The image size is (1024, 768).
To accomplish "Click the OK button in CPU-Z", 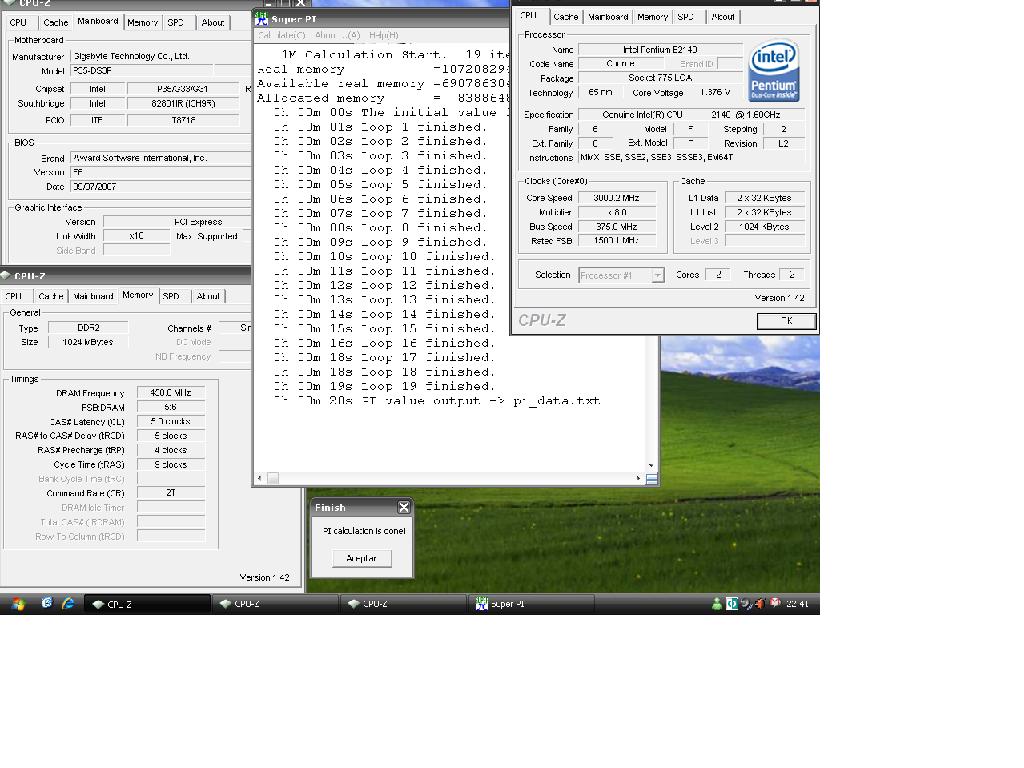I will pos(786,321).
